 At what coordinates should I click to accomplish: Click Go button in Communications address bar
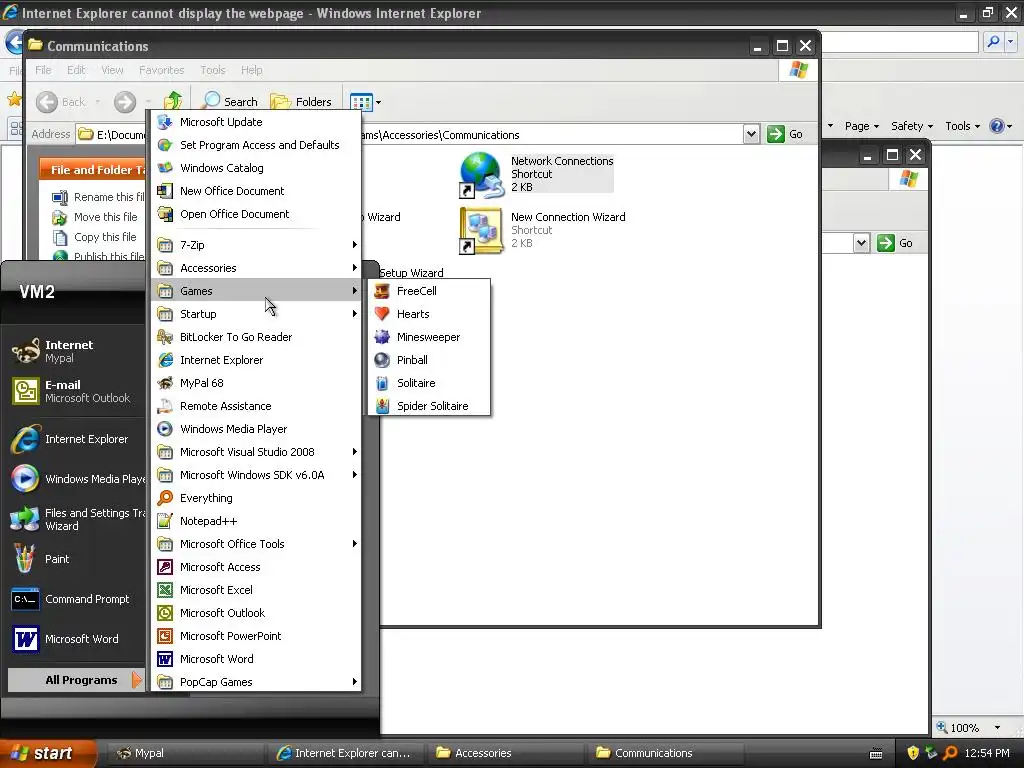click(x=786, y=135)
